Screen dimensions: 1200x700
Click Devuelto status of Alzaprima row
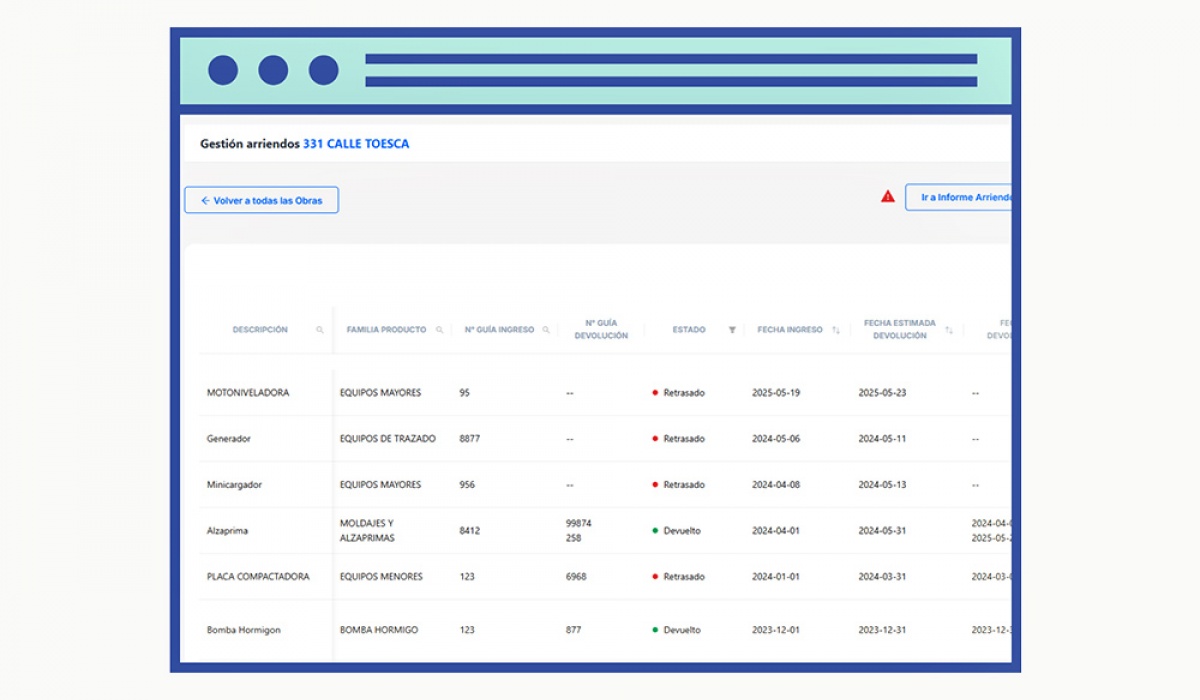[681, 531]
